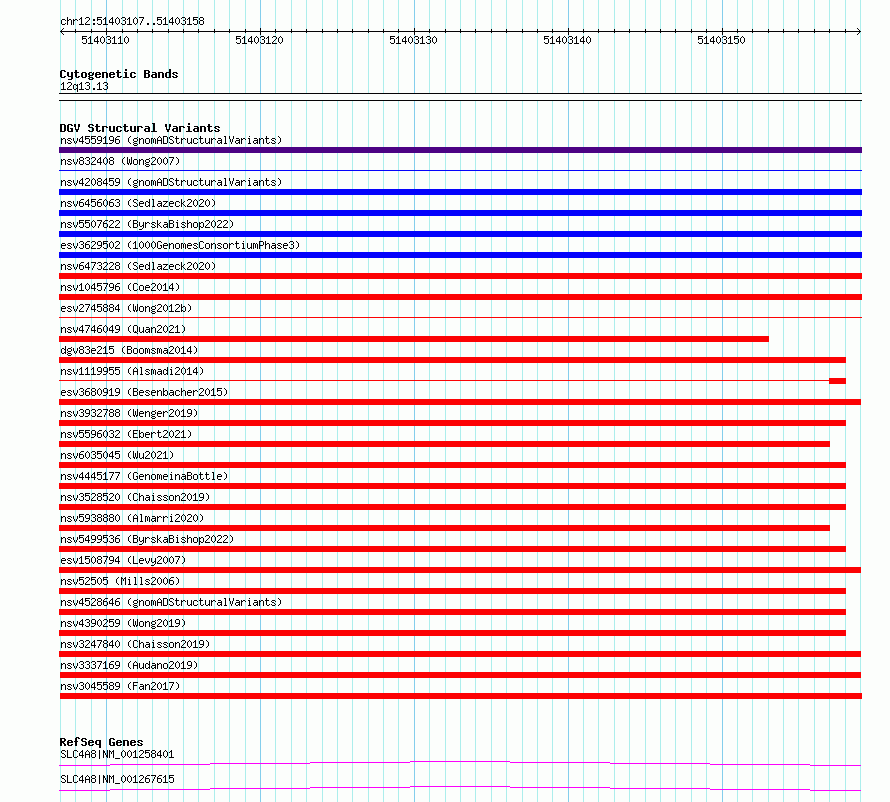Click the 51403130 ruler position label
The height and width of the screenshot is (802, 890).
(413, 40)
